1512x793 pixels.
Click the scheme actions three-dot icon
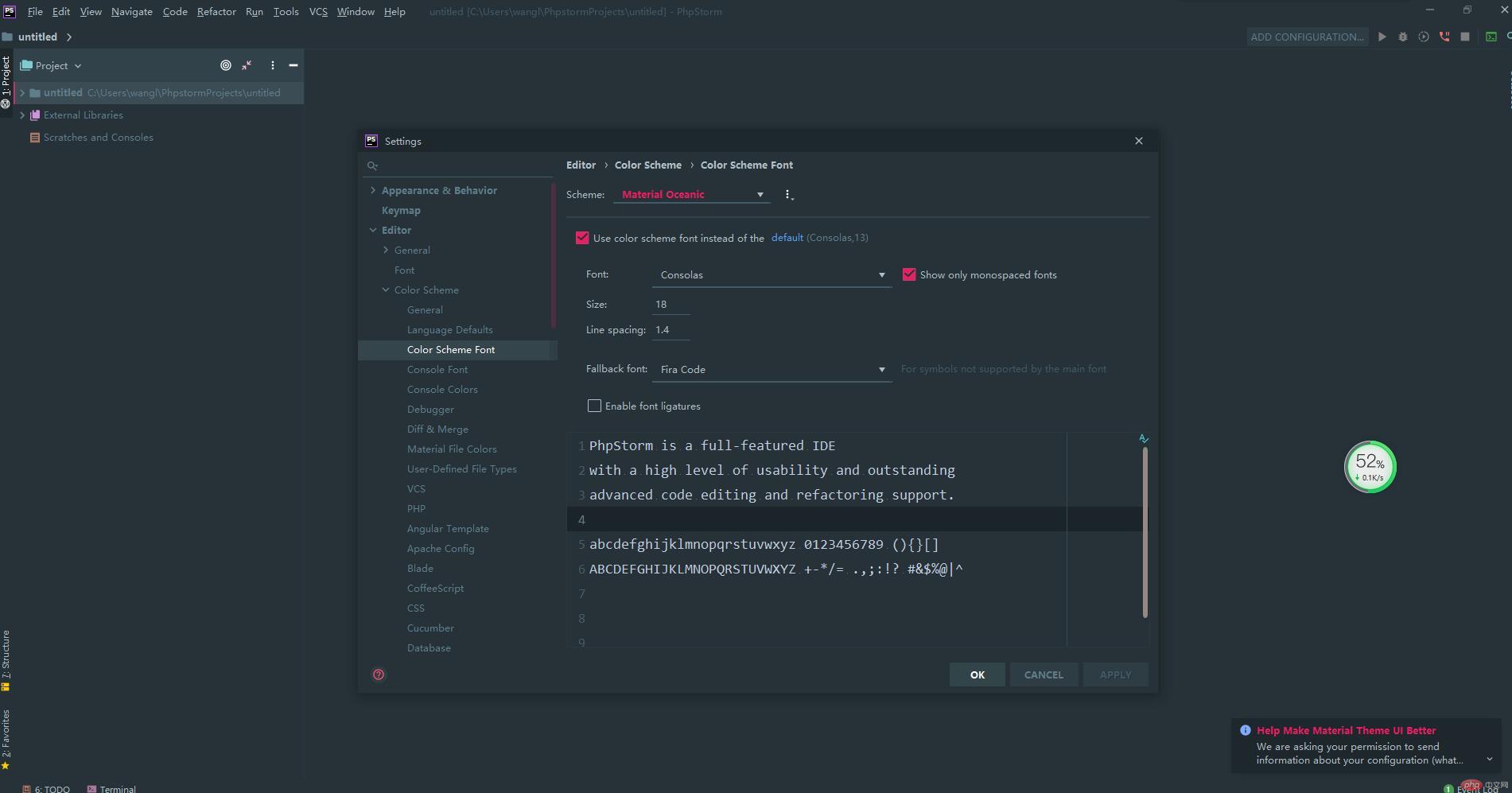click(788, 195)
